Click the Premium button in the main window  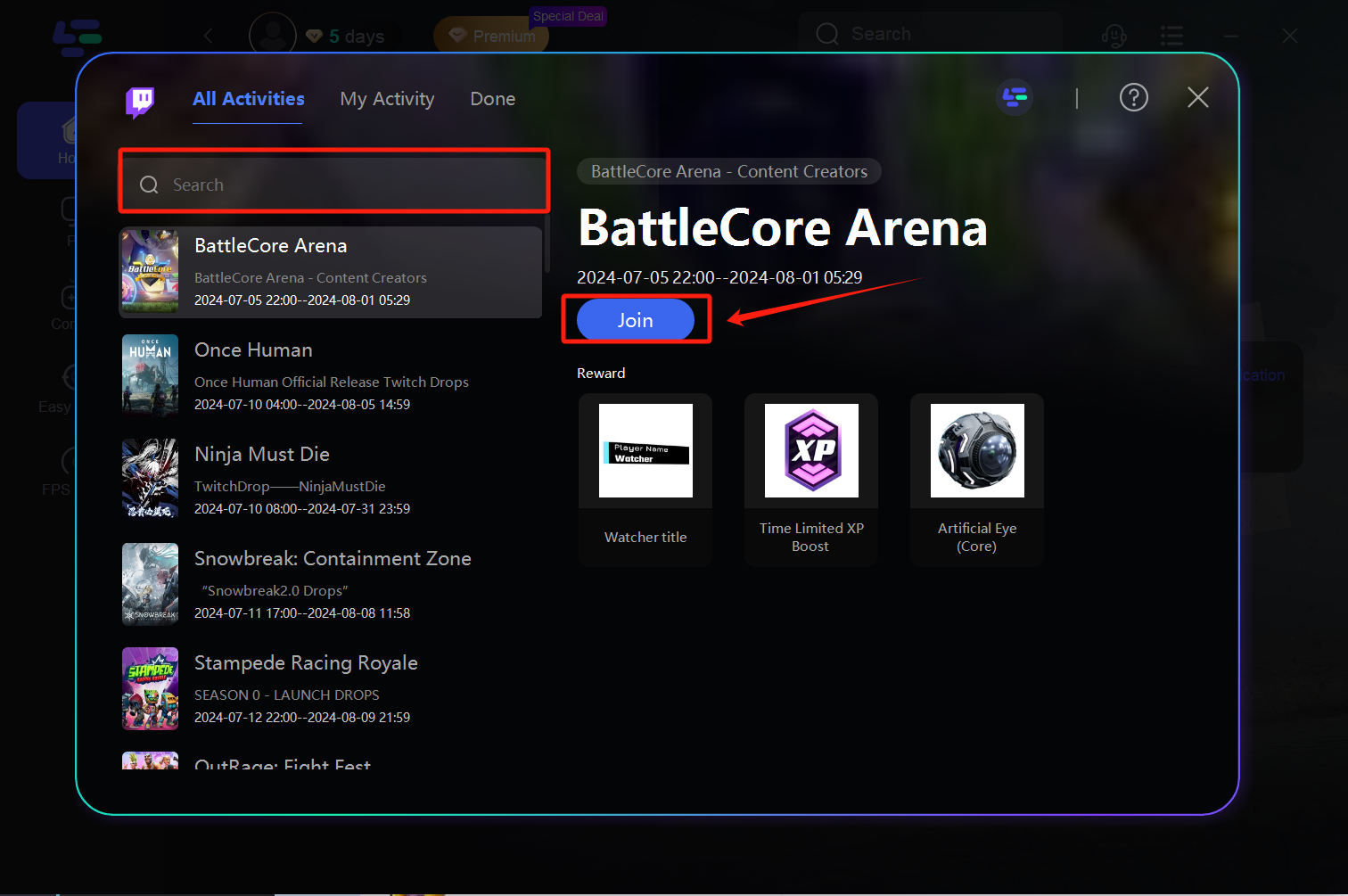point(491,36)
